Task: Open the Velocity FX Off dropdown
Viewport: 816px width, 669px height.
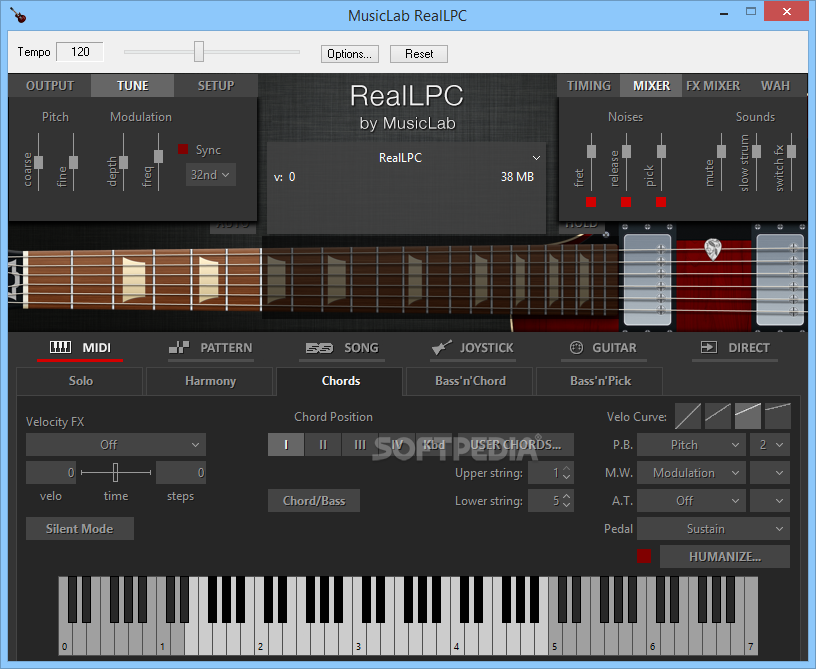Action: coord(116,445)
